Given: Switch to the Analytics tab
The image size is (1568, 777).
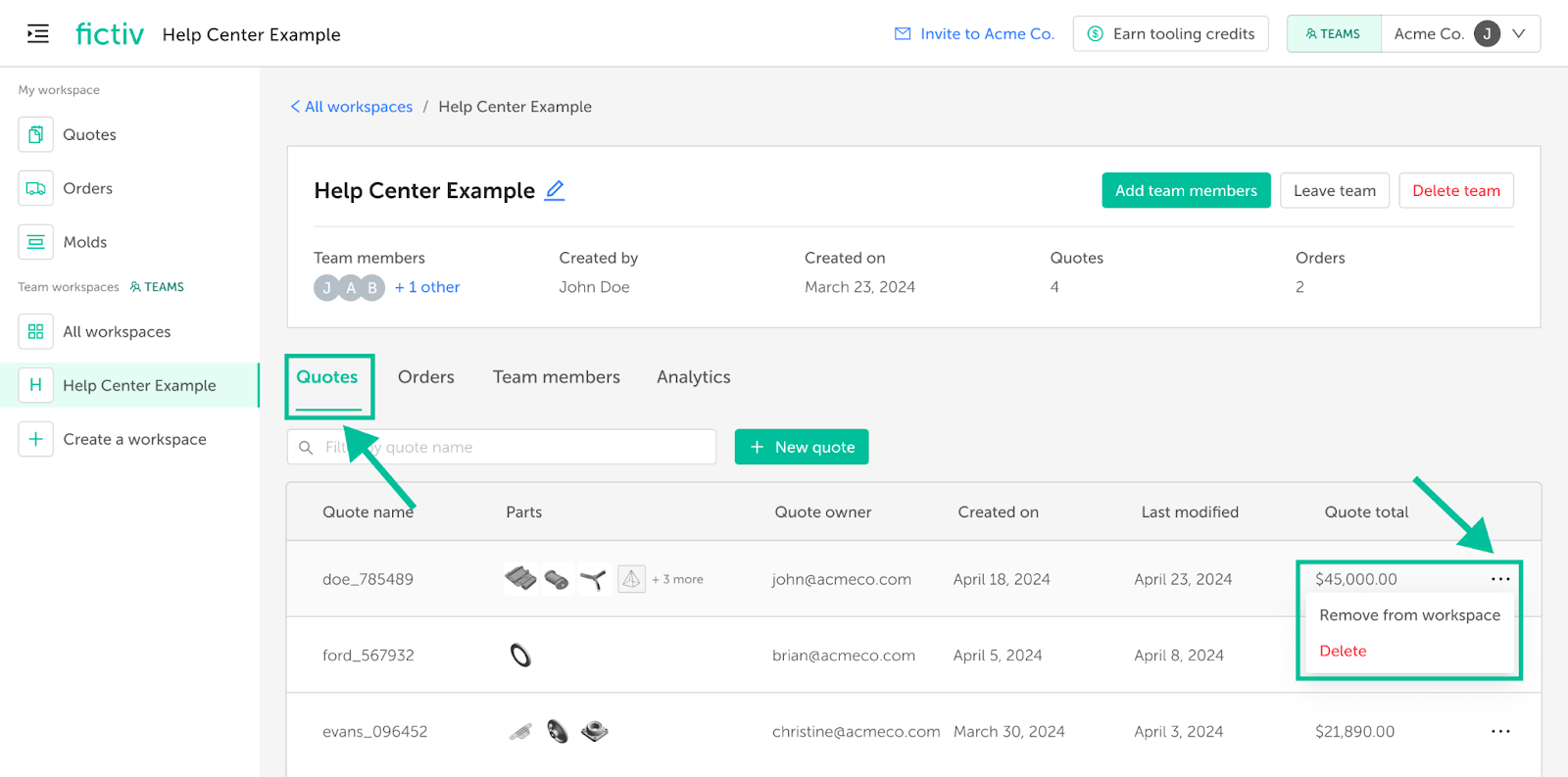Looking at the screenshot, I should (694, 377).
